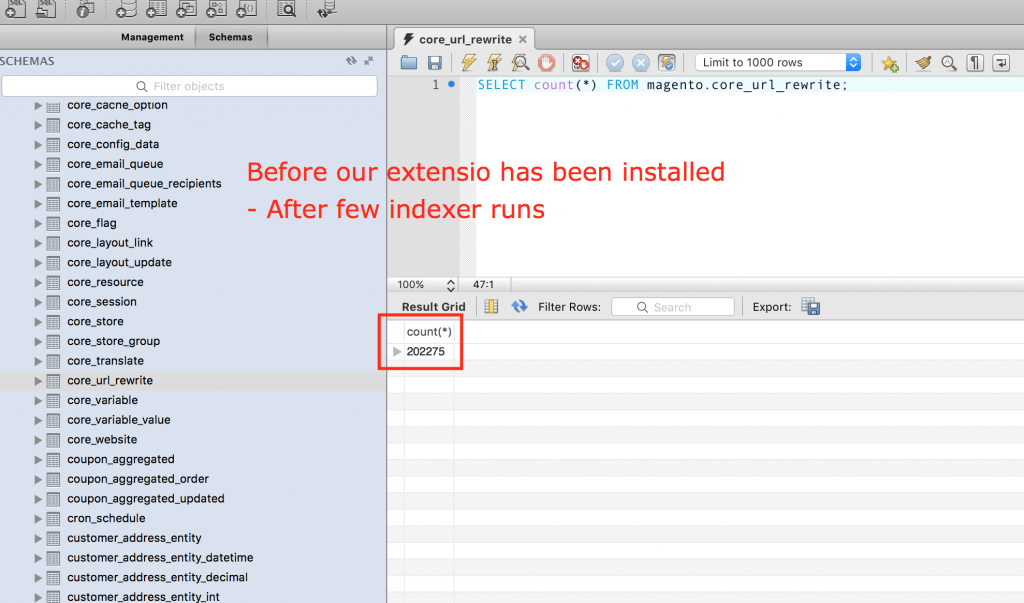Click the count(*) column header

click(429, 331)
